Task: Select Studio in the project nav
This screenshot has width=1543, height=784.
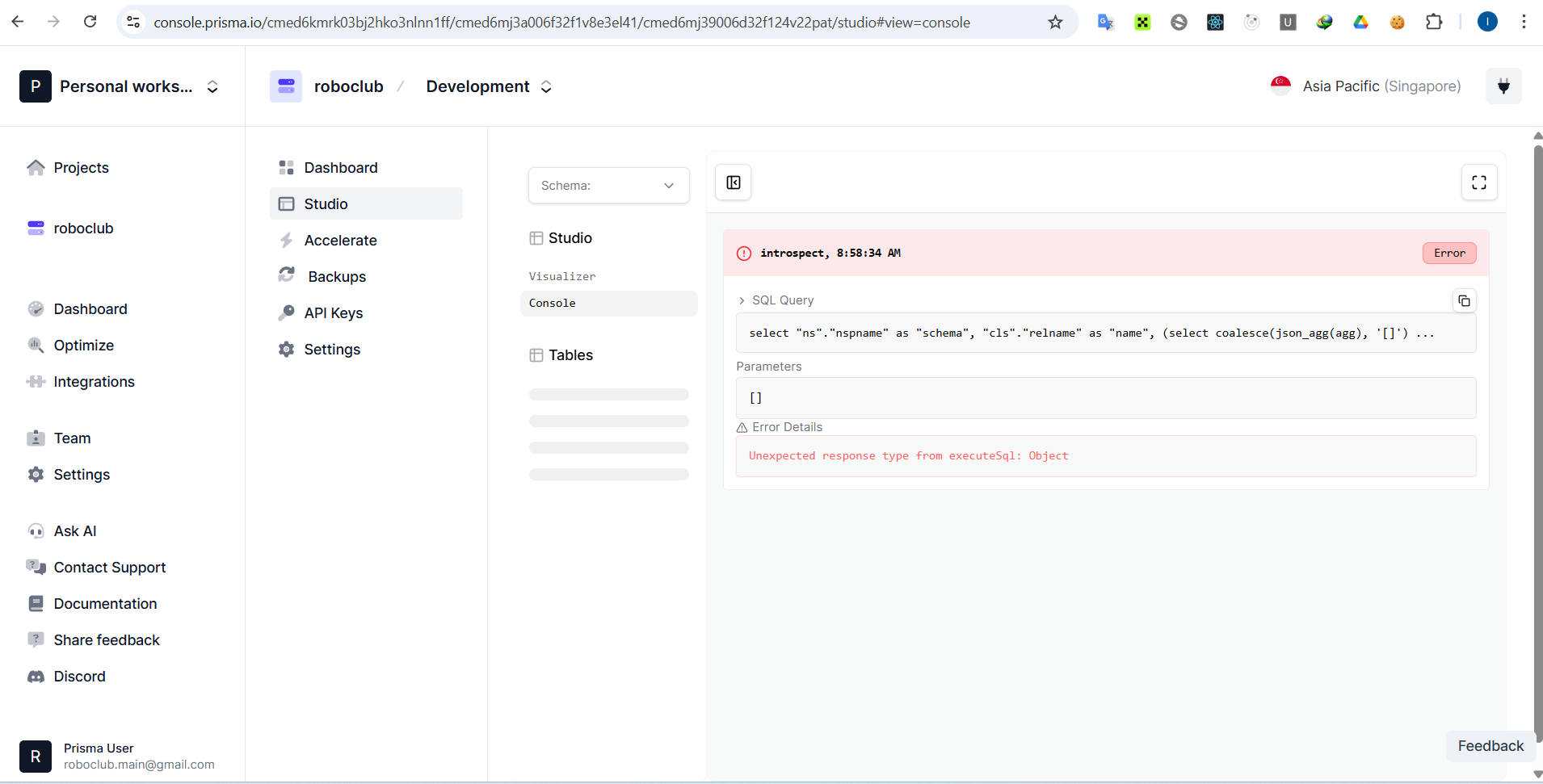Action: point(366,204)
